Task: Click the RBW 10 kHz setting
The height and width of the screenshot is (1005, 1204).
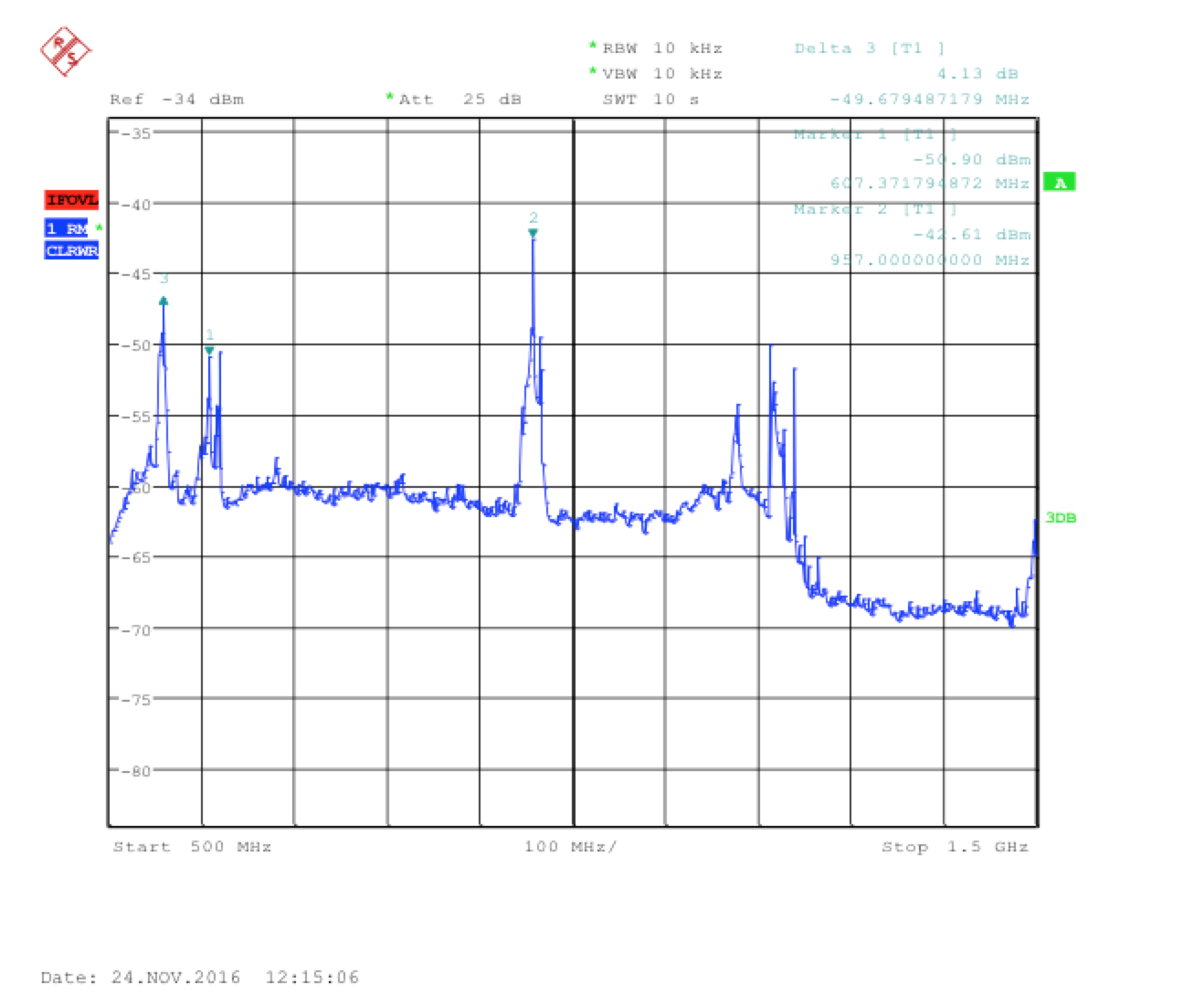Action: point(661,48)
